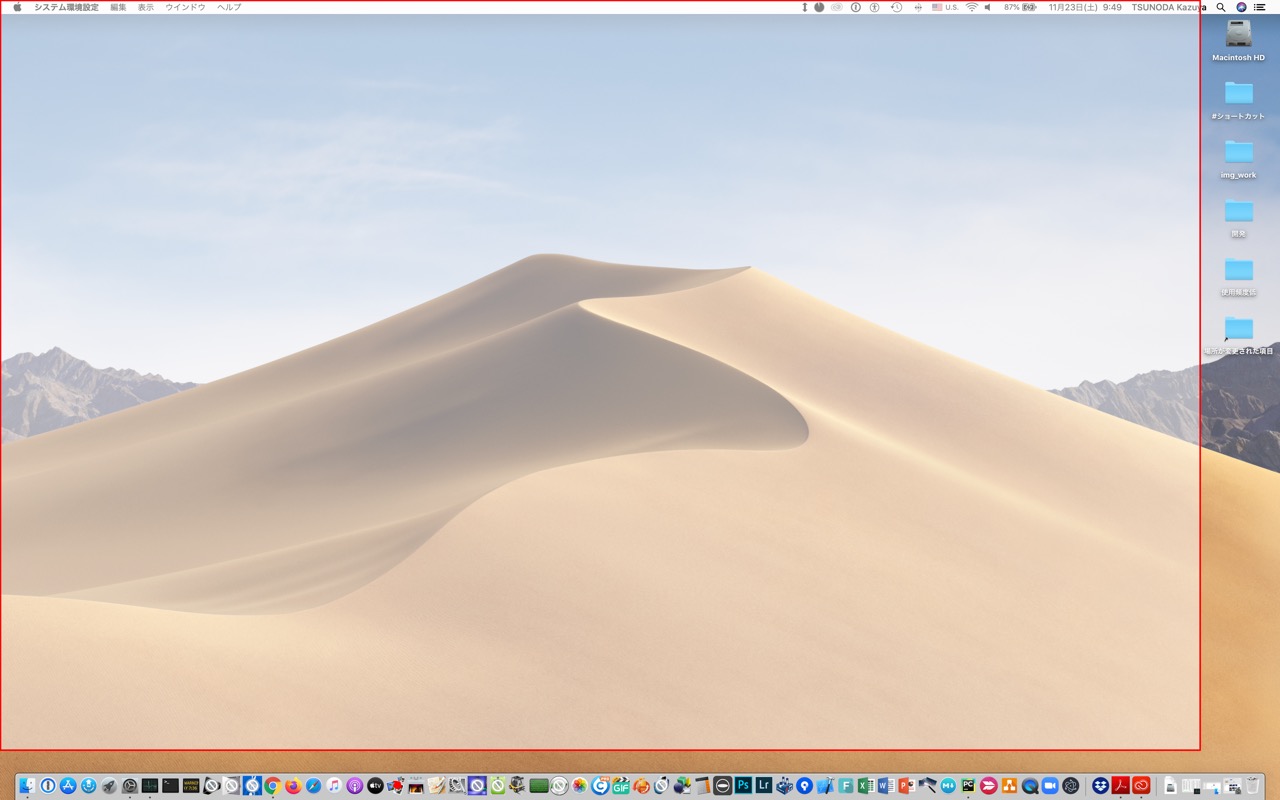Open Dropbox from the Dock
The image size is (1280, 800).
pyautogui.click(x=1101, y=786)
